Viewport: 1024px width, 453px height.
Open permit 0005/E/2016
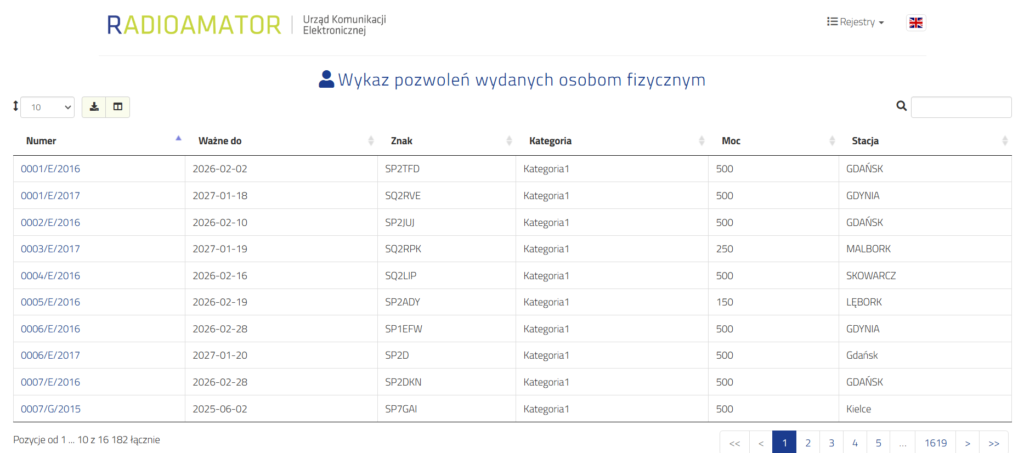pos(50,302)
